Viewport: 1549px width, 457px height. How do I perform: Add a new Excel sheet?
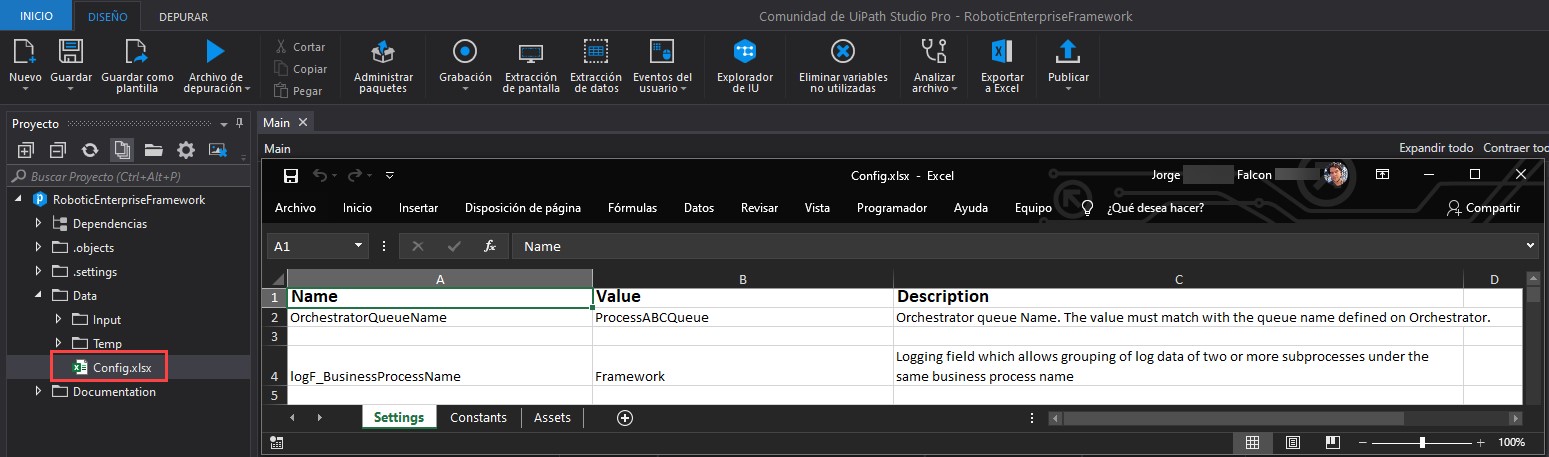point(625,417)
